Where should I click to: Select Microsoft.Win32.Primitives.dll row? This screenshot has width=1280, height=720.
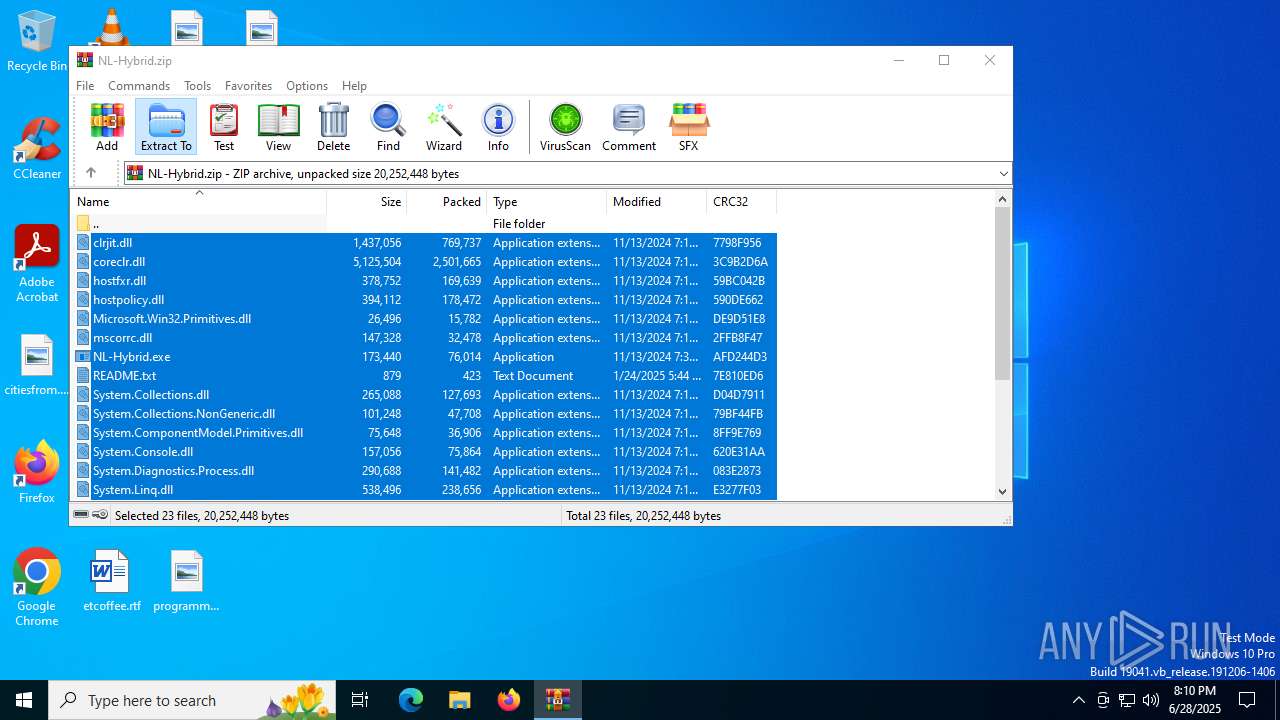(424, 319)
